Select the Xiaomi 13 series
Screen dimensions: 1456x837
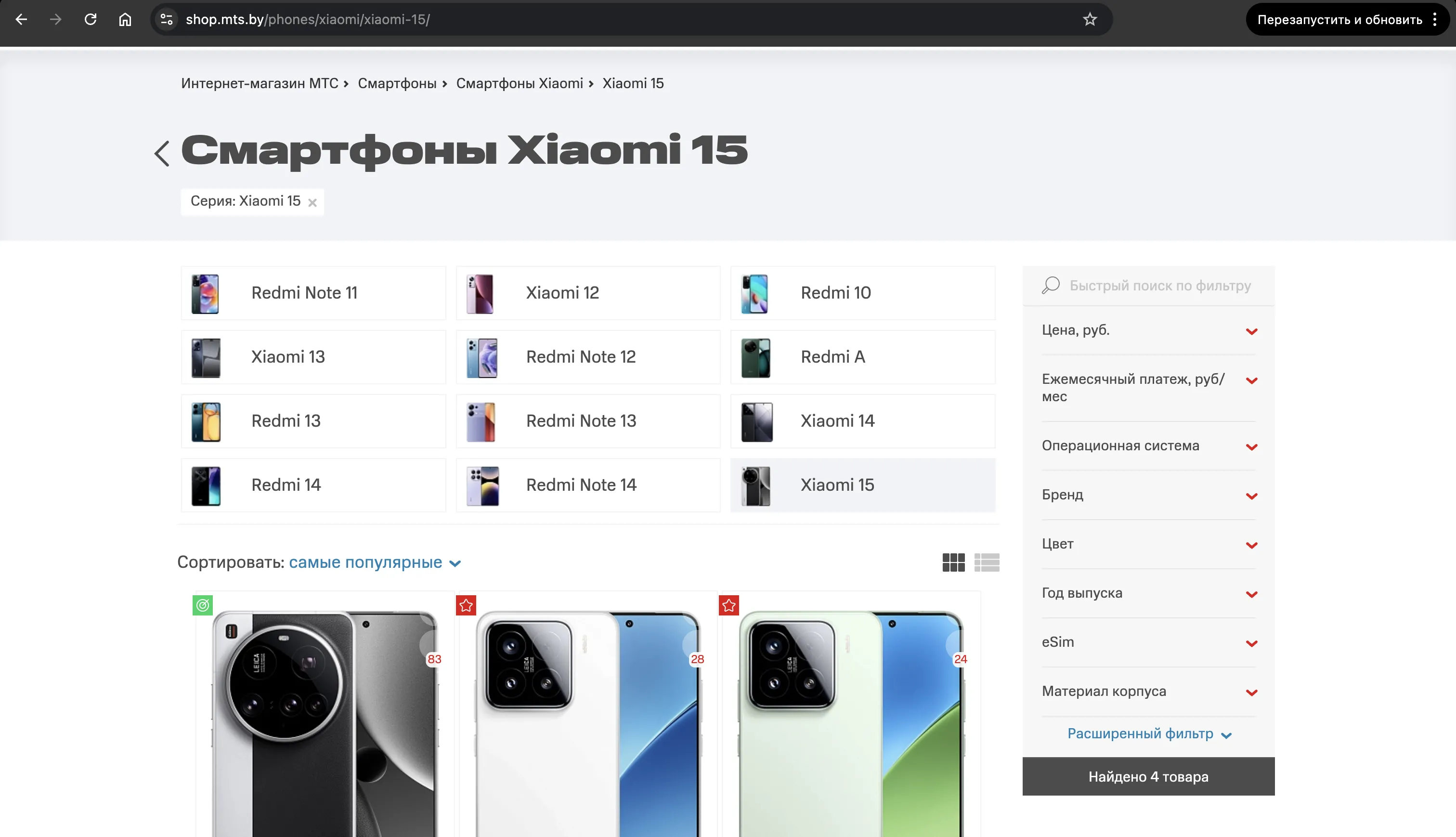[314, 357]
